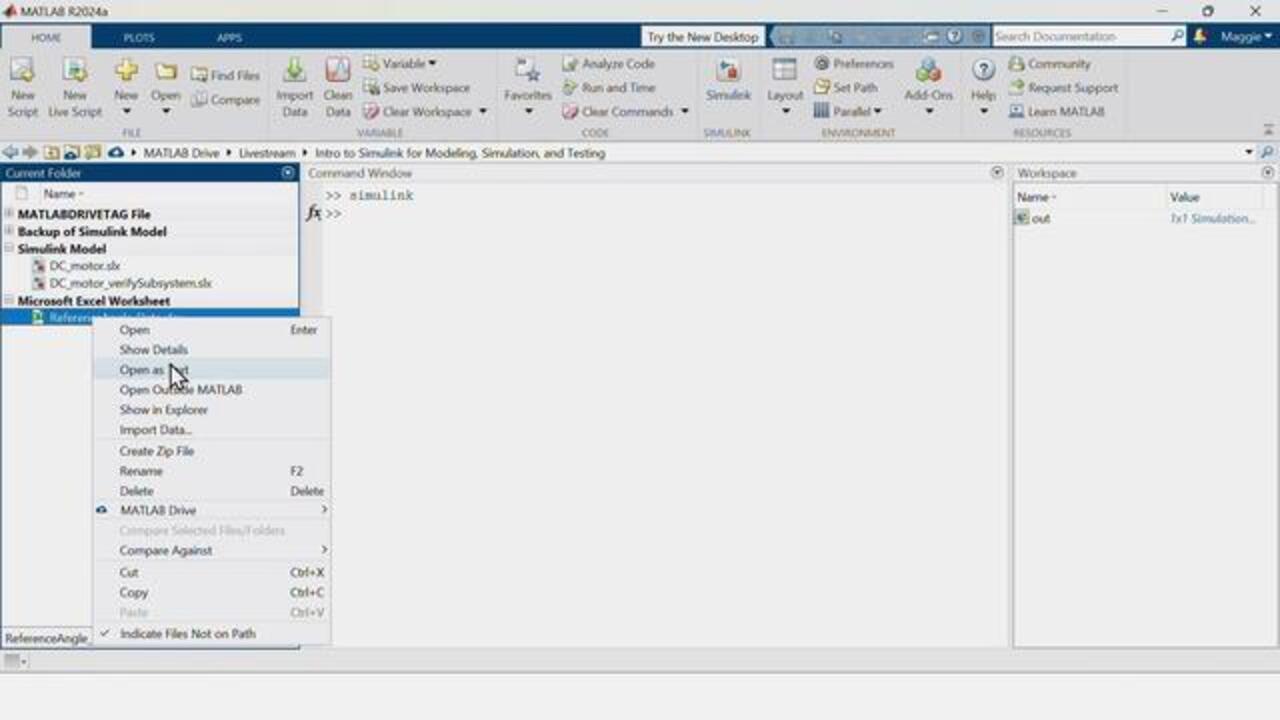Click the Try the New Desktop button

[702, 37]
